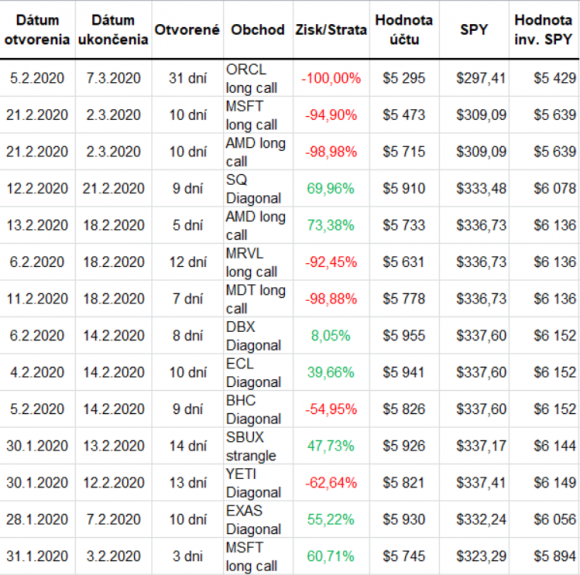Image resolution: width=580 pixels, height=575 pixels.
Task: Click the -62,64% loss value
Action: pyautogui.click(x=331, y=483)
